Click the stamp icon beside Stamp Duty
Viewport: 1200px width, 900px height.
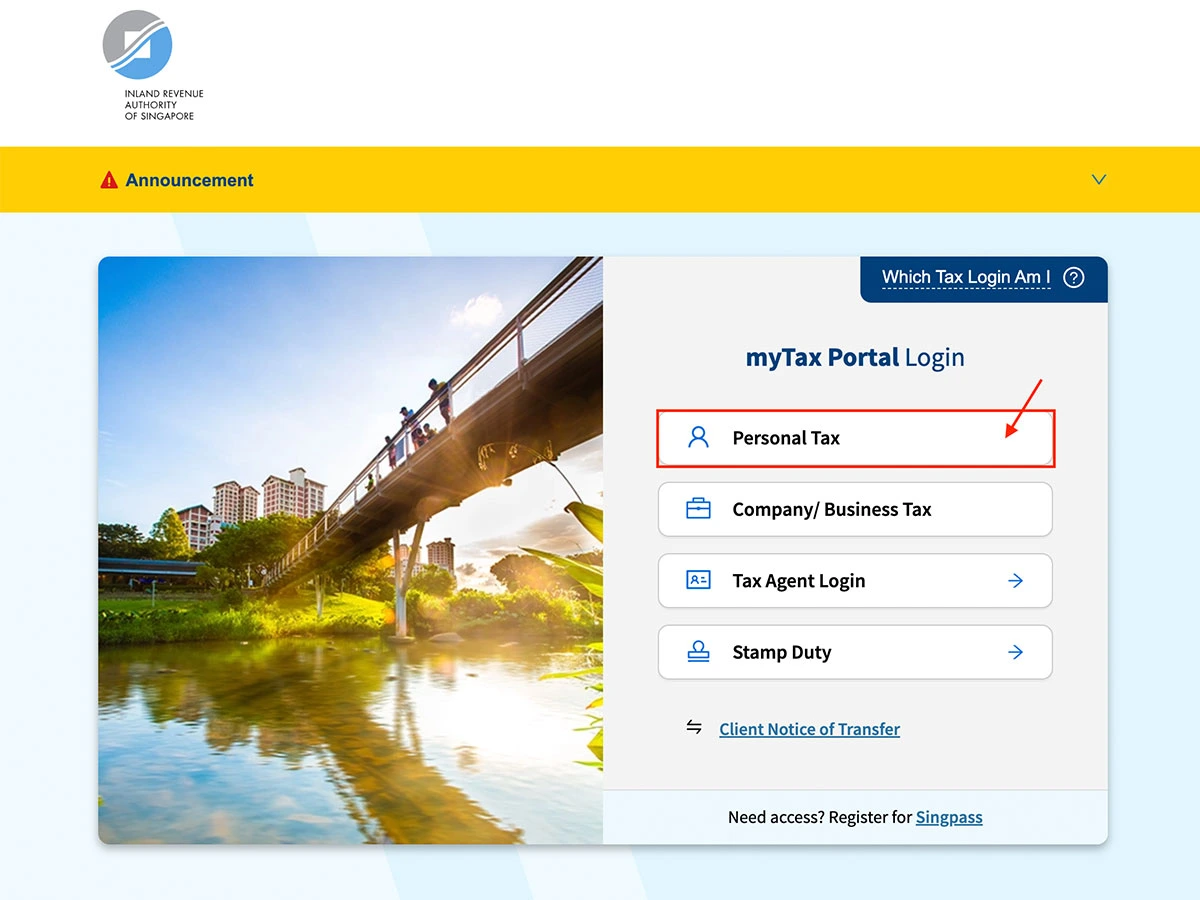coord(698,652)
